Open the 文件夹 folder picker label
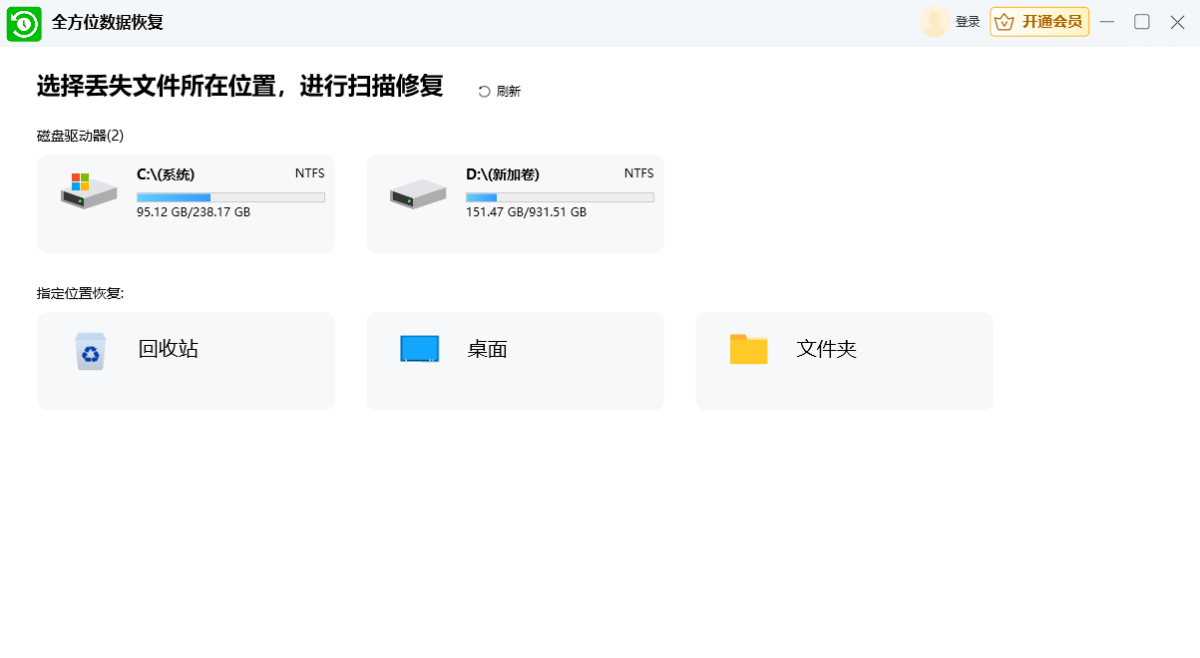This screenshot has height=658, width=1200. pos(826,349)
